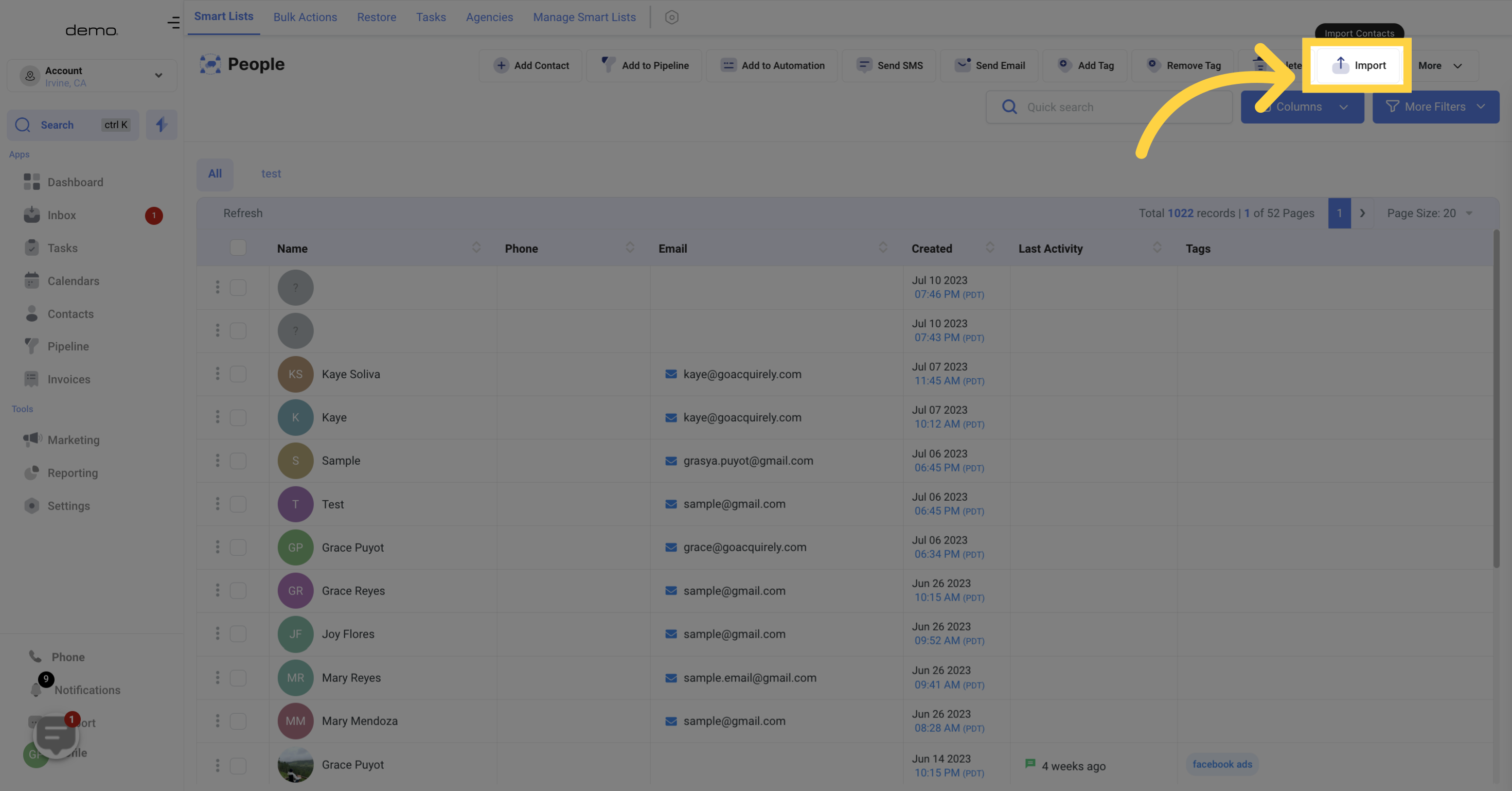Open the More Filters dropdown
This screenshot has height=791, width=1512.
[1436, 107]
